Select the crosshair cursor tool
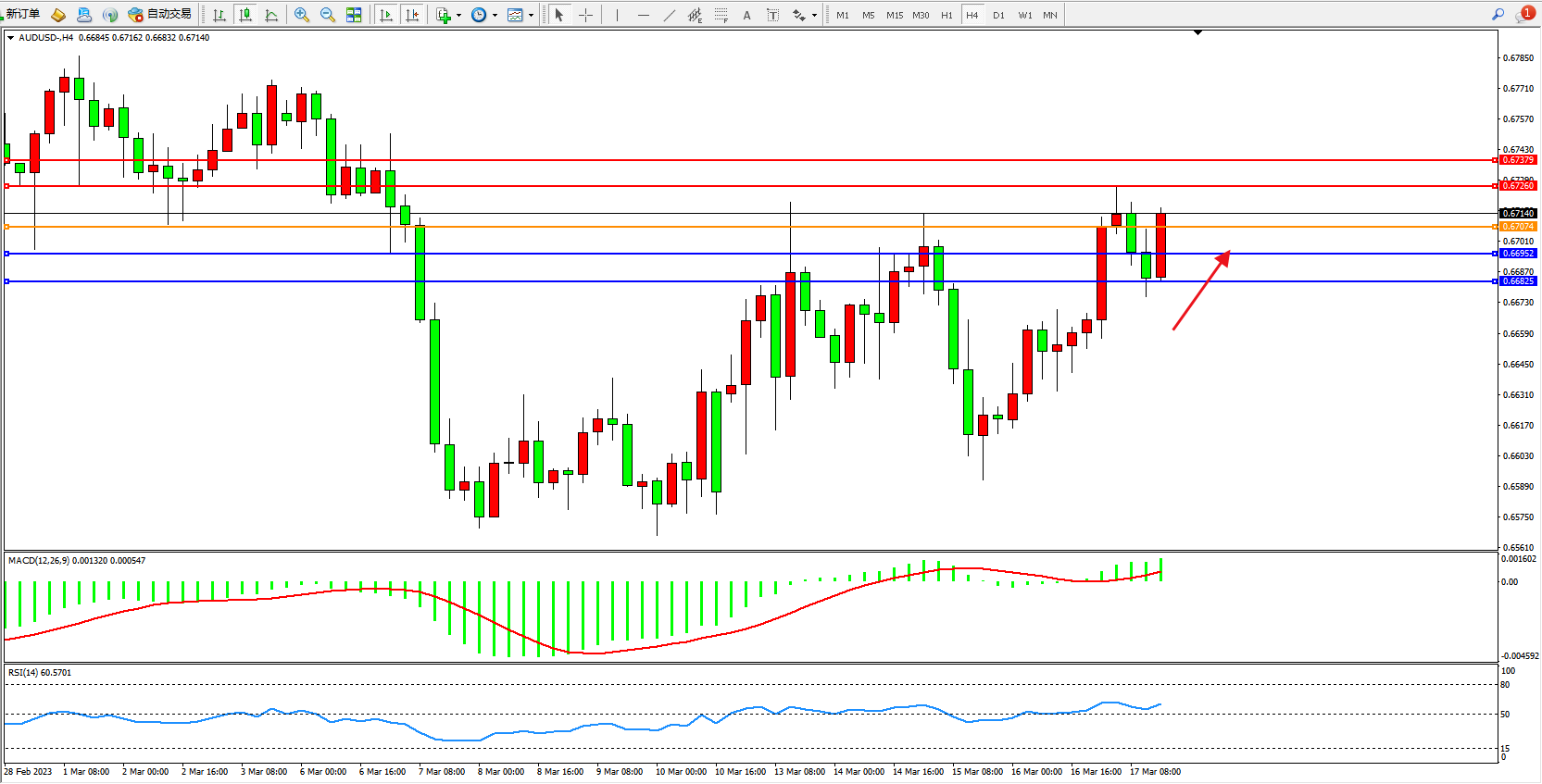 [x=585, y=15]
